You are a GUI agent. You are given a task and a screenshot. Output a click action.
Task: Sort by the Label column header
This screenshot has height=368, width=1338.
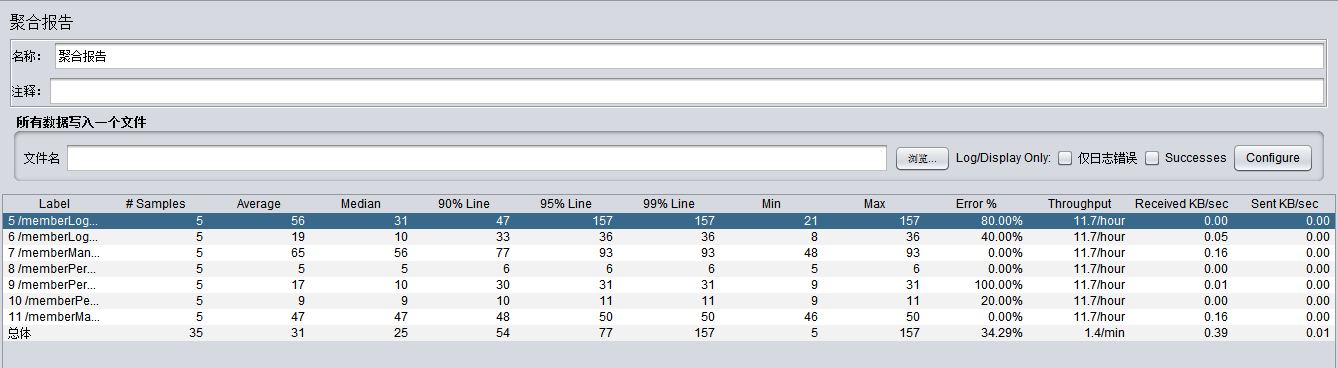[54, 204]
